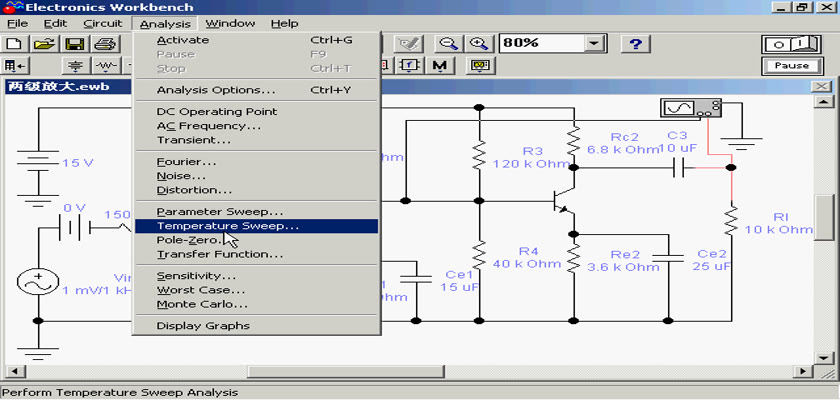
Task: Open the File menu
Action: (17, 24)
